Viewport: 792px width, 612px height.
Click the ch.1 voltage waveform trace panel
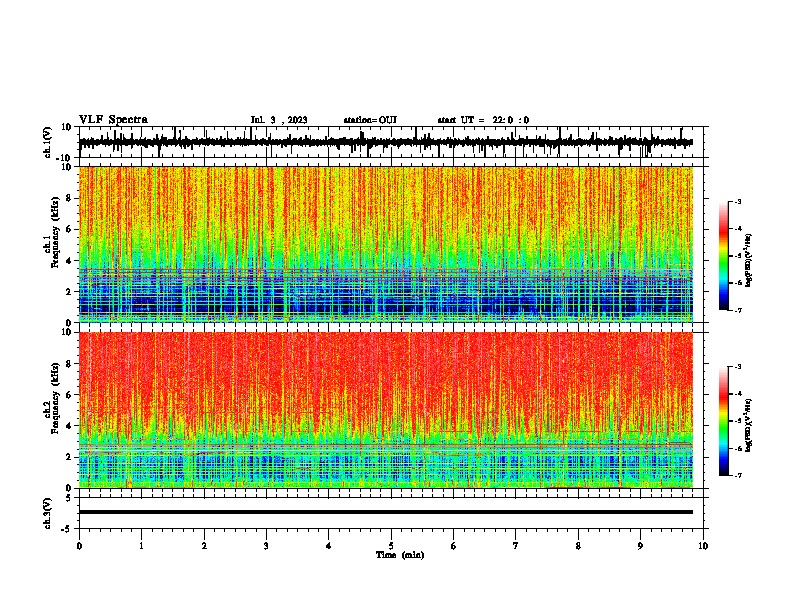(391, 142)
